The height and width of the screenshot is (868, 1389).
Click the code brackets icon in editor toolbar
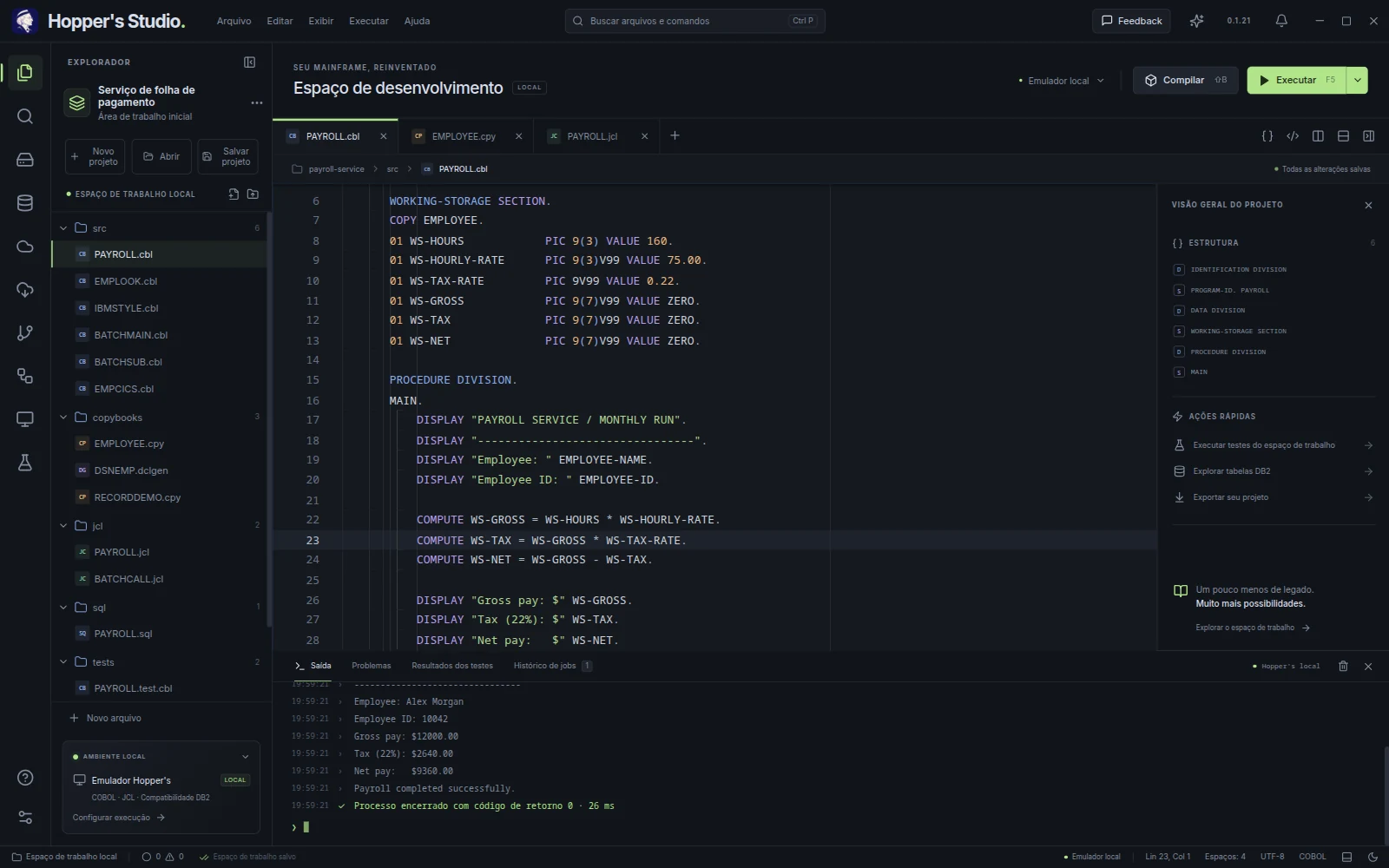click(x=1293, y=136)
